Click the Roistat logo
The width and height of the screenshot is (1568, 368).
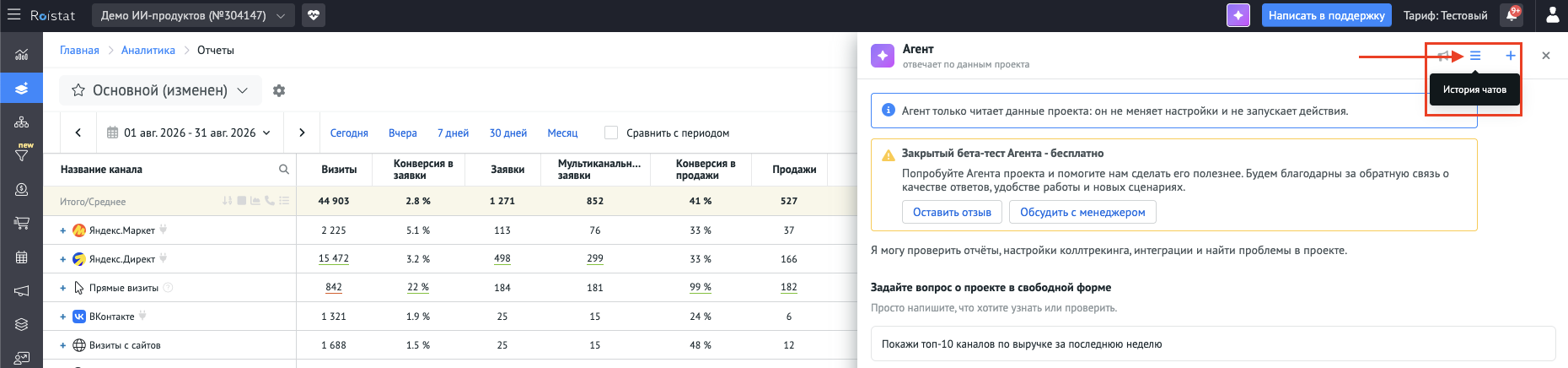52,15
